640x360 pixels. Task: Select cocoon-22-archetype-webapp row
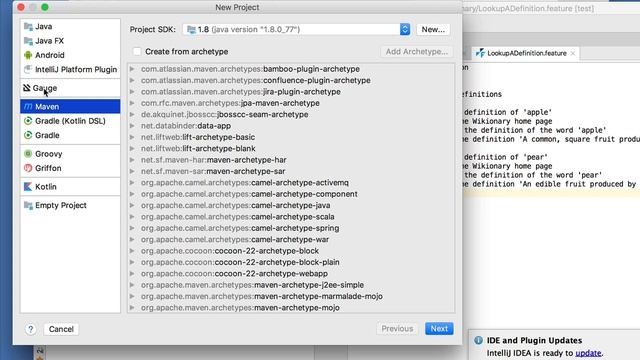coord(291,273)
